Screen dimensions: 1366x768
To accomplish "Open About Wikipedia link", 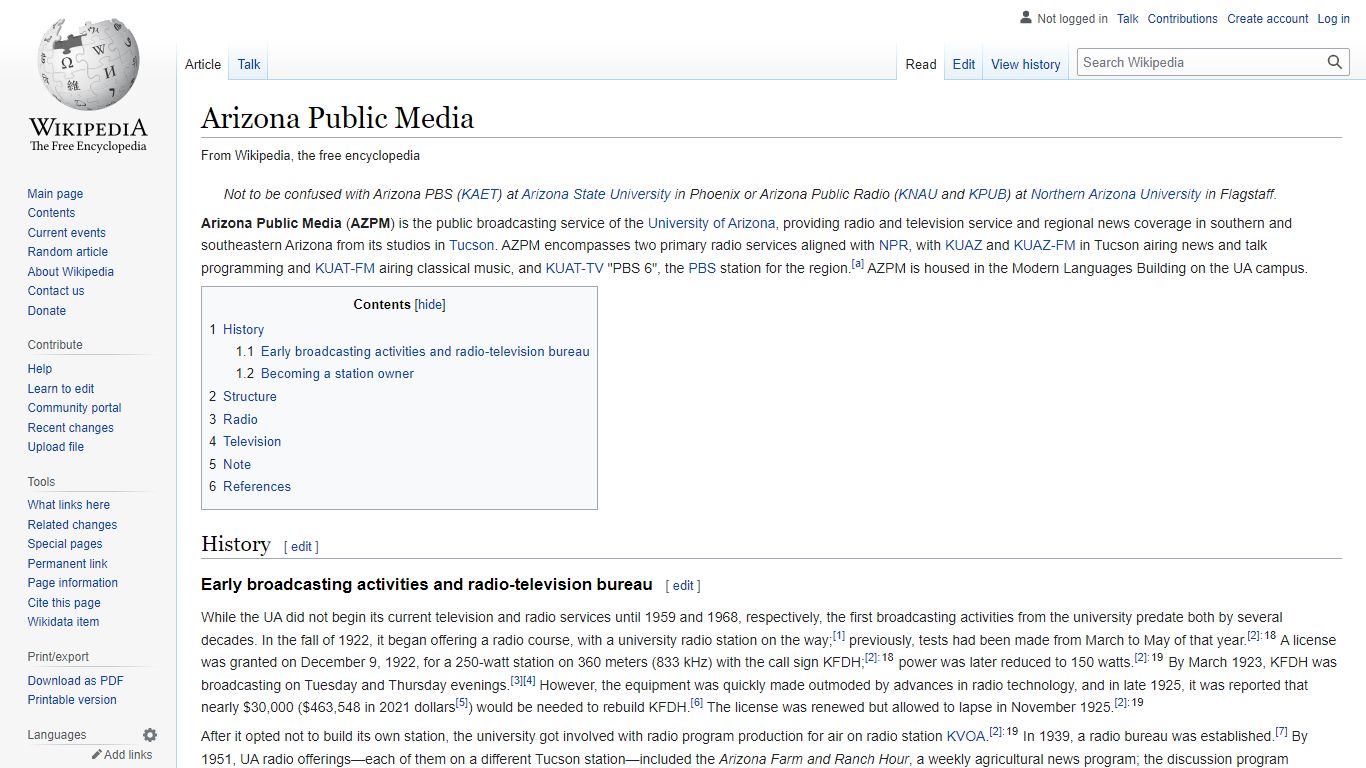I will [71, 272].
